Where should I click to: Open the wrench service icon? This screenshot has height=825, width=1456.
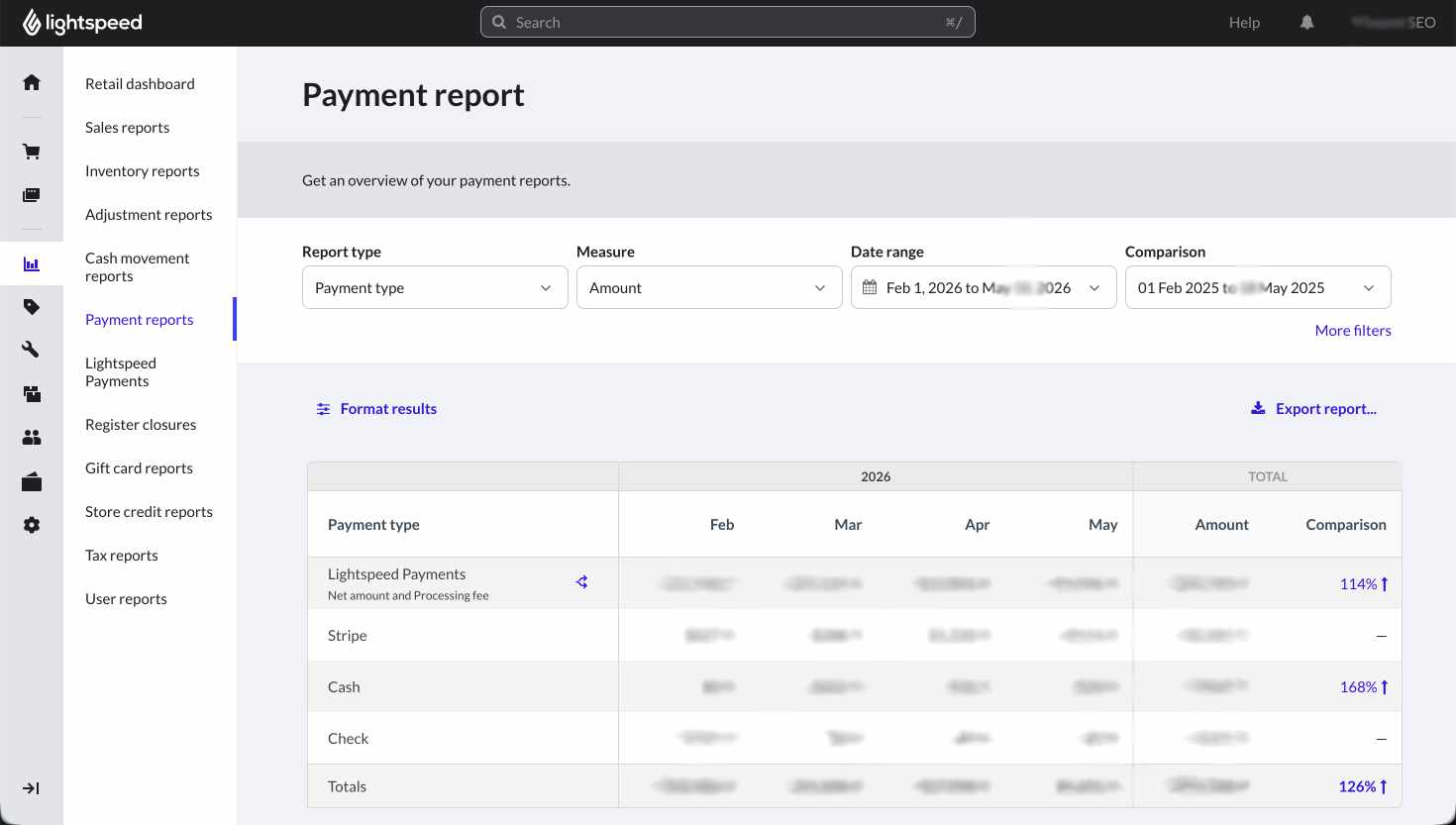(x=32, y=349)
